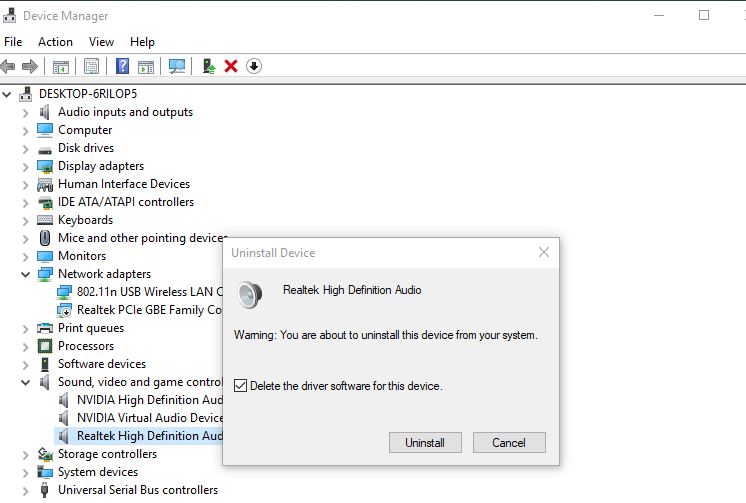The height and width of the screenshot is (503, 746).
Task: Click the Disable device down-arrow icon
Action: coord(254,66)
